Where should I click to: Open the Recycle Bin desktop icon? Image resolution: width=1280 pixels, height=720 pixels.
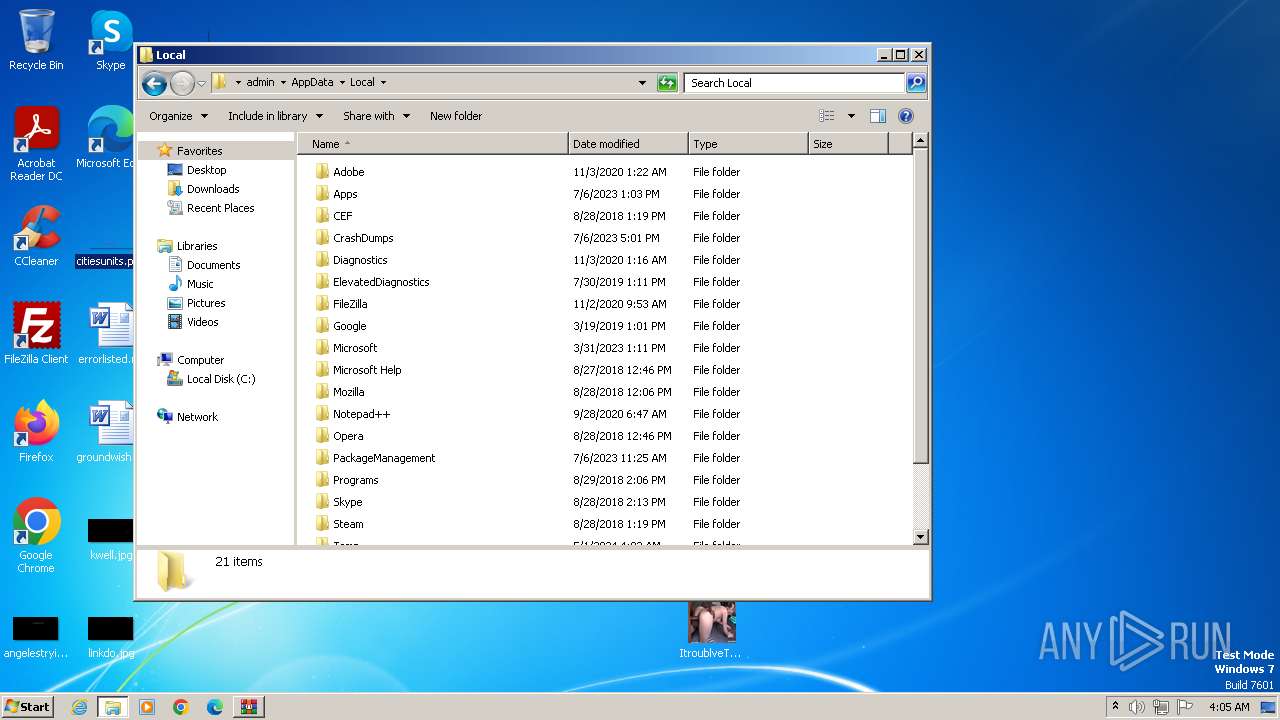click(x=36, y=40)
